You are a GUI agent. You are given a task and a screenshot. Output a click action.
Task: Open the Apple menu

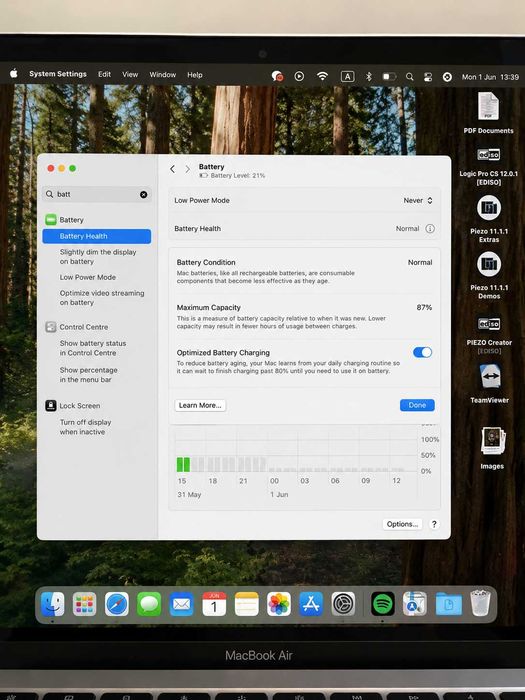[x=13, y=74]
